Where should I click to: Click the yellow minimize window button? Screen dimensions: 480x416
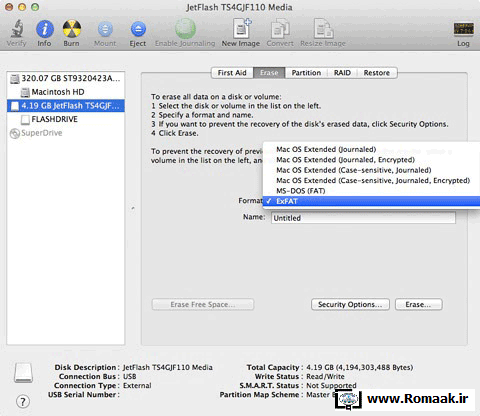(x=22, y=7)
